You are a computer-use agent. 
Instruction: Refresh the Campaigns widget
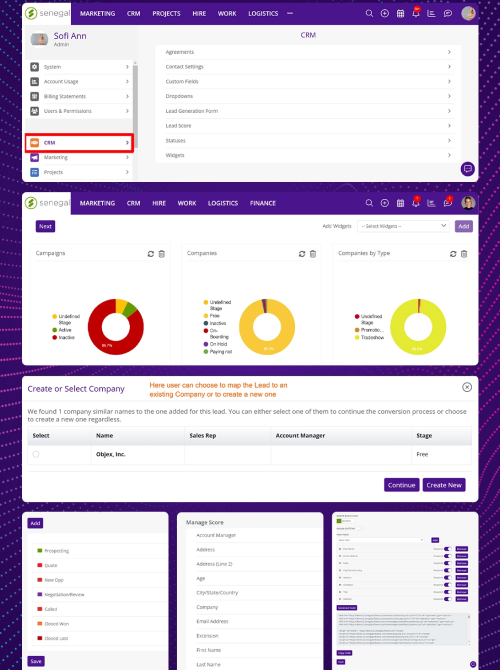coord(150,254)
